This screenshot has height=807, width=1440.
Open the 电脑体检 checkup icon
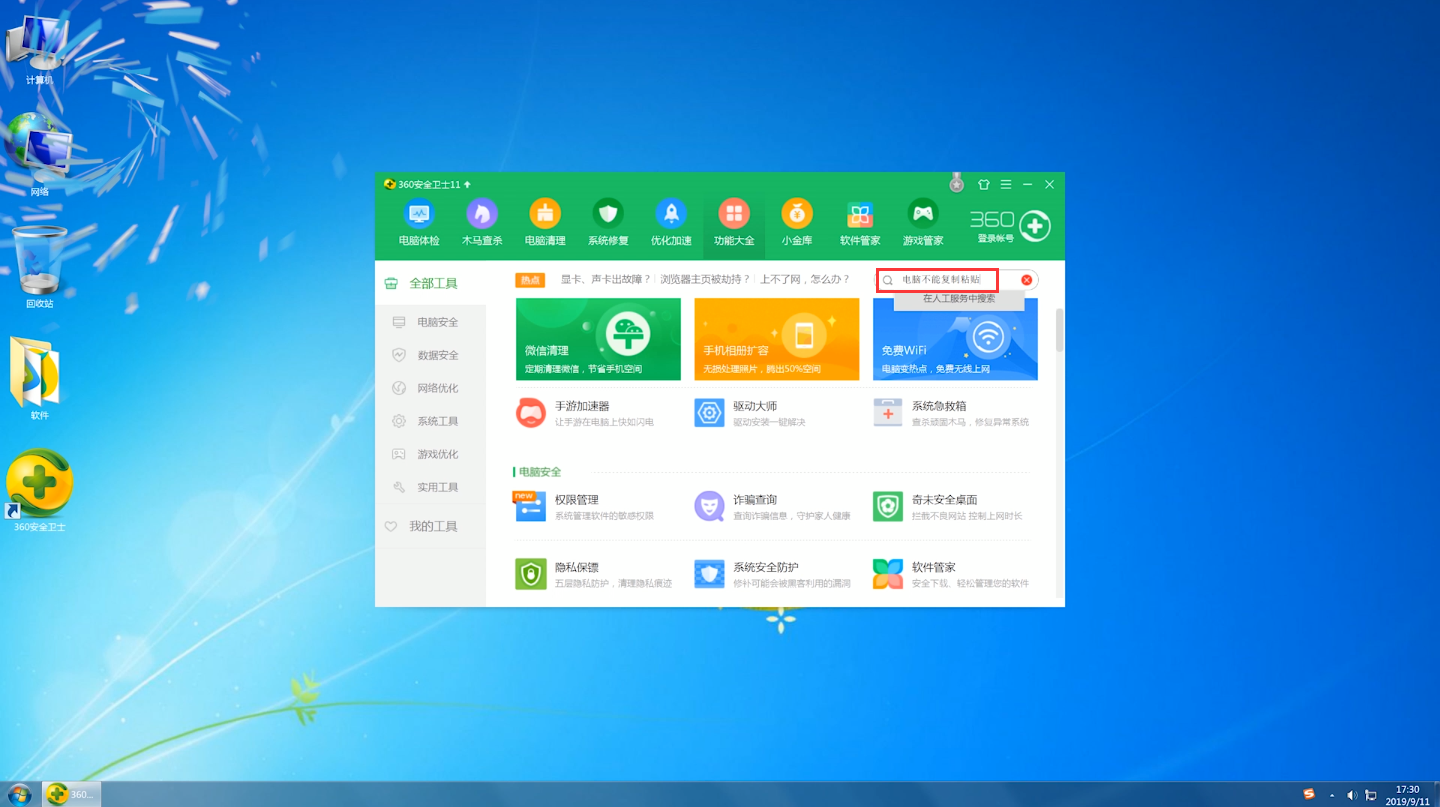[418, 223]
